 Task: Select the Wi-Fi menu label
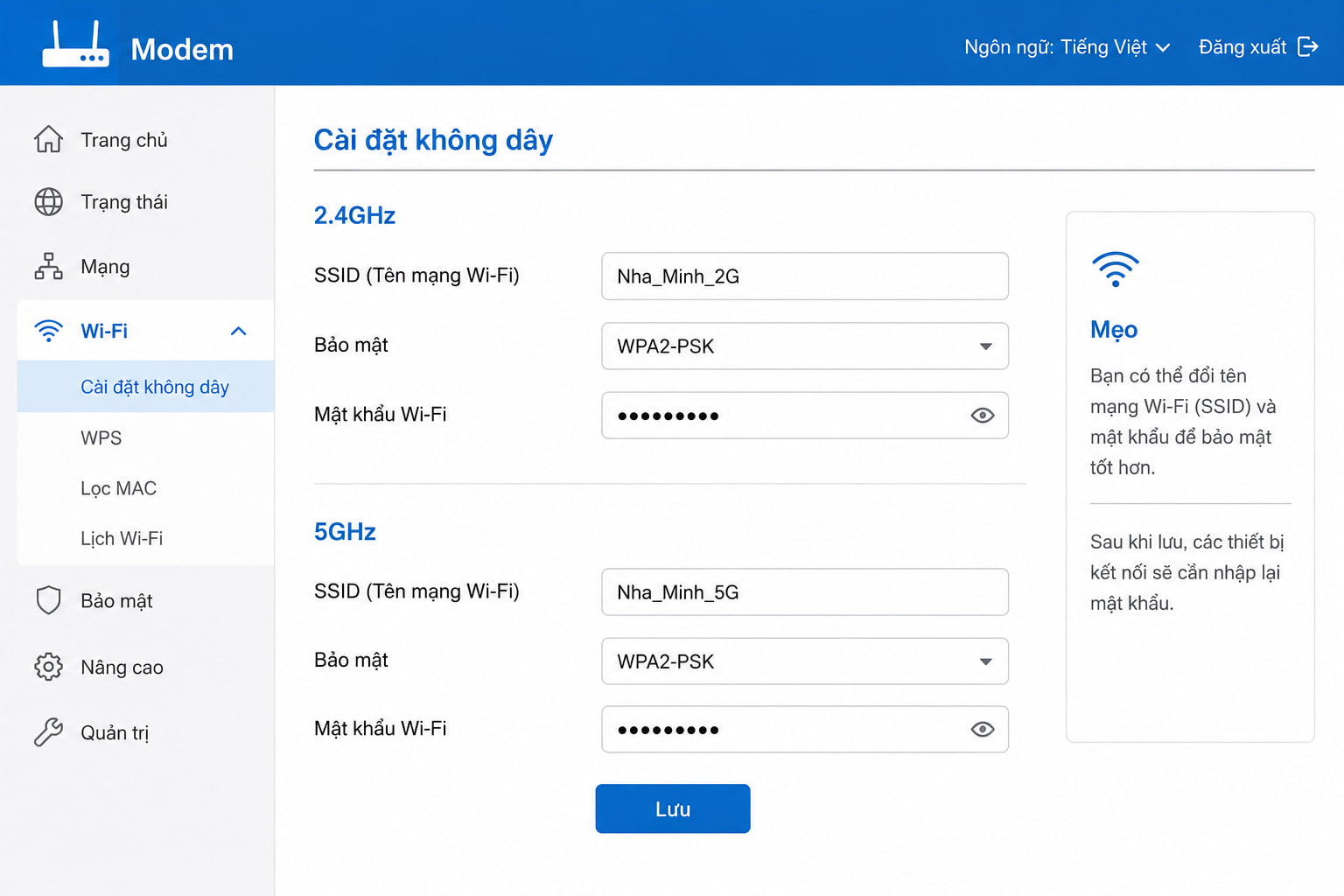[x=104, y=331]
